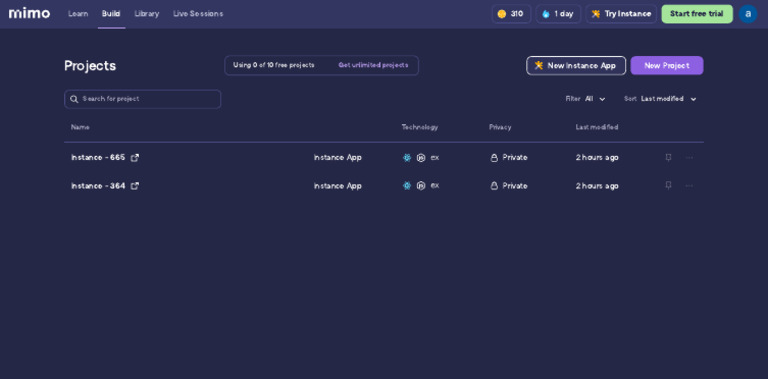Open the Library tab

coord(147,14)
